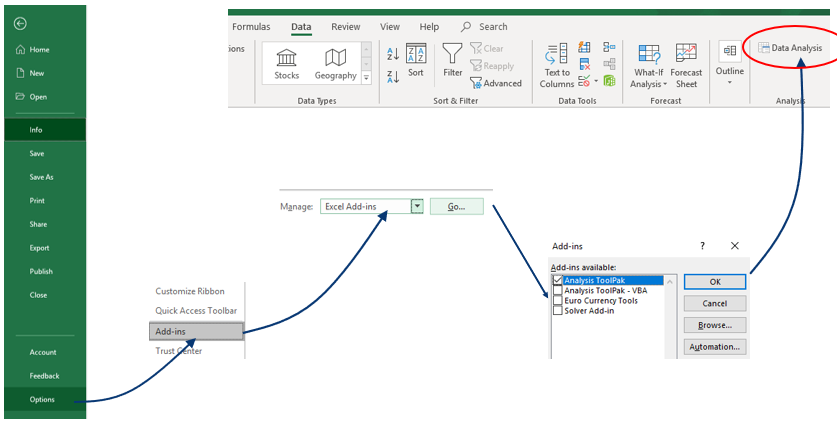
Task: Click Cancel in the Add-ins dialog
Action: click(715, 303)
